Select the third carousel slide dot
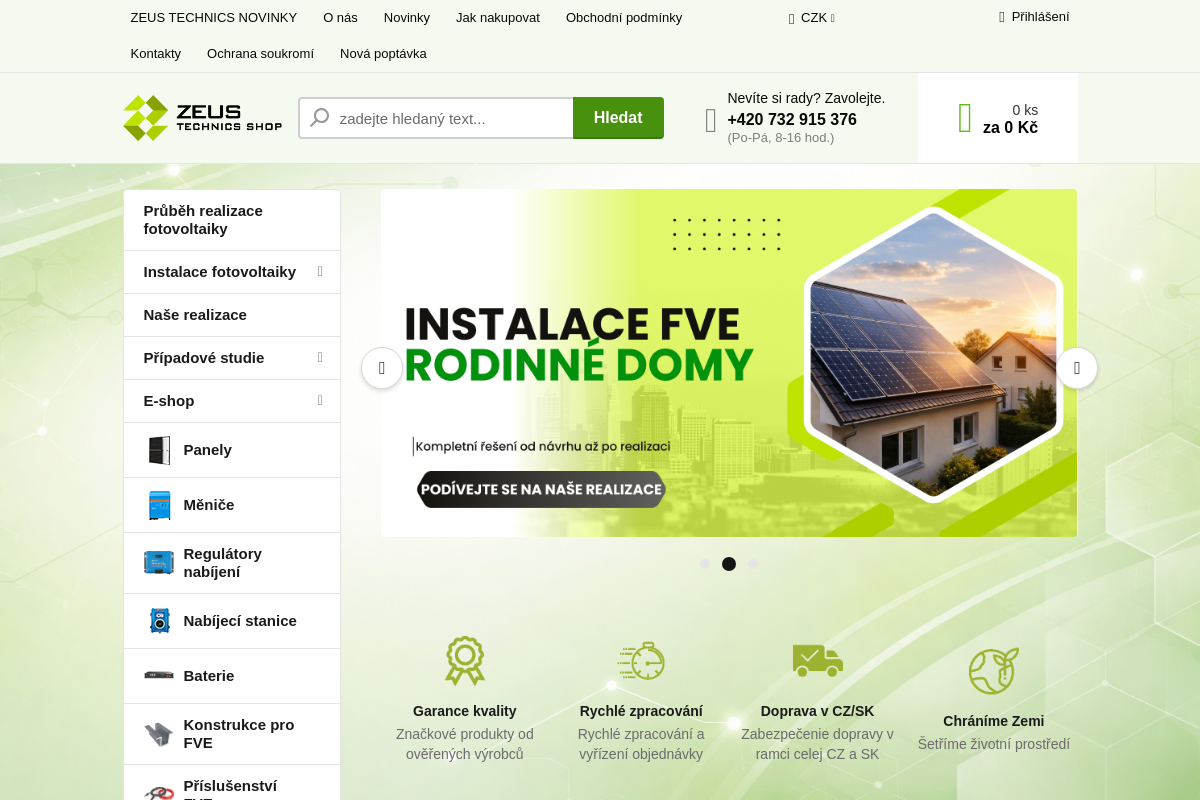 click(753, 564)
